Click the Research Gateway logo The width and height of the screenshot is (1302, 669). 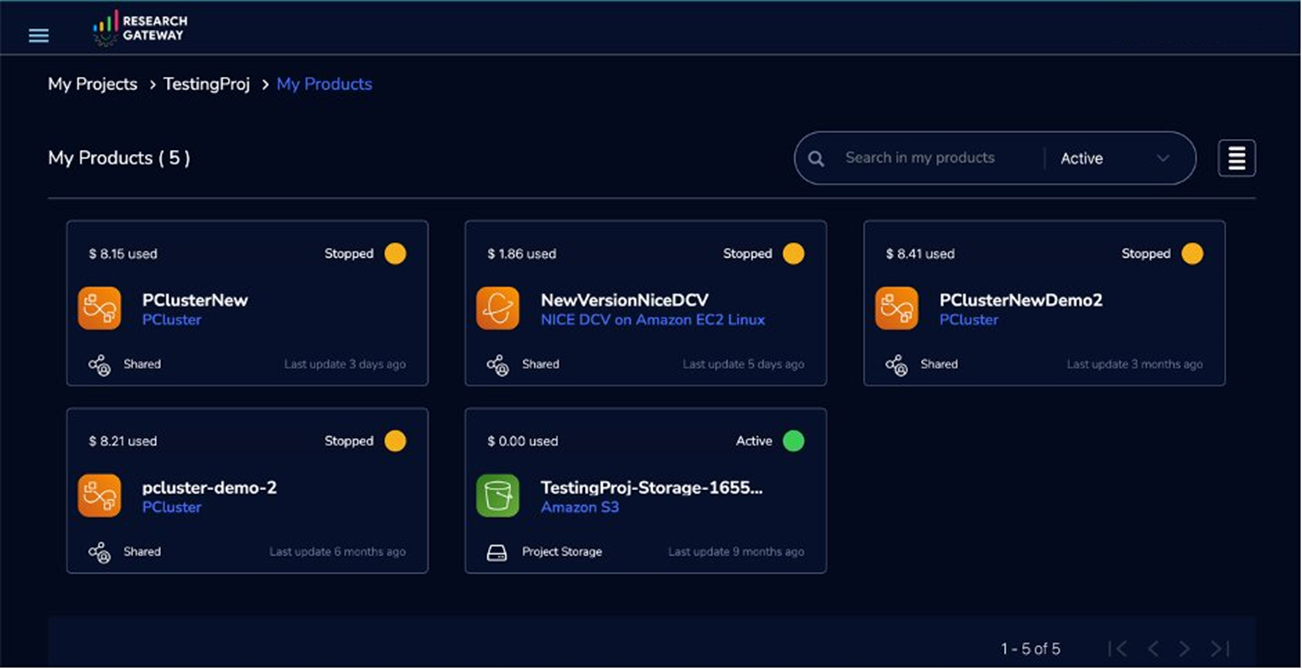[139, 28]
